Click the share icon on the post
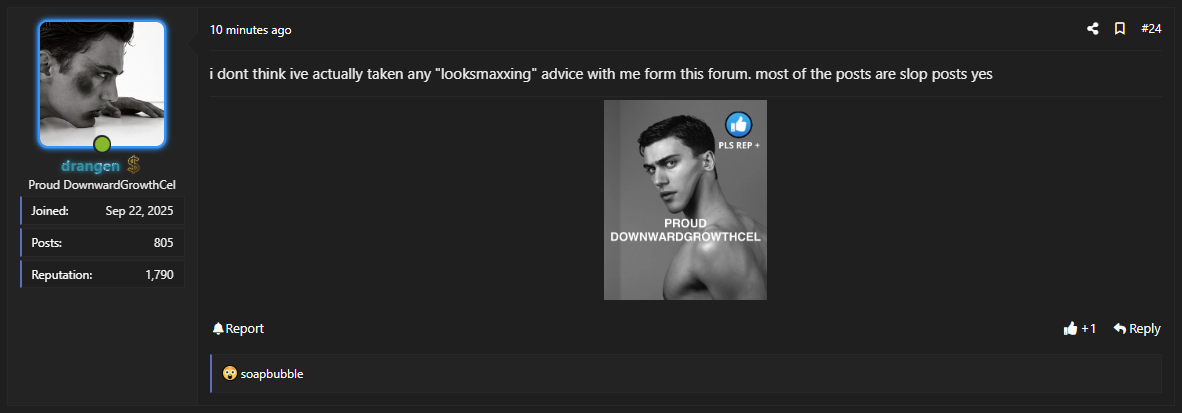Viewport: 1182px width, 413px height. [1093, 29]
